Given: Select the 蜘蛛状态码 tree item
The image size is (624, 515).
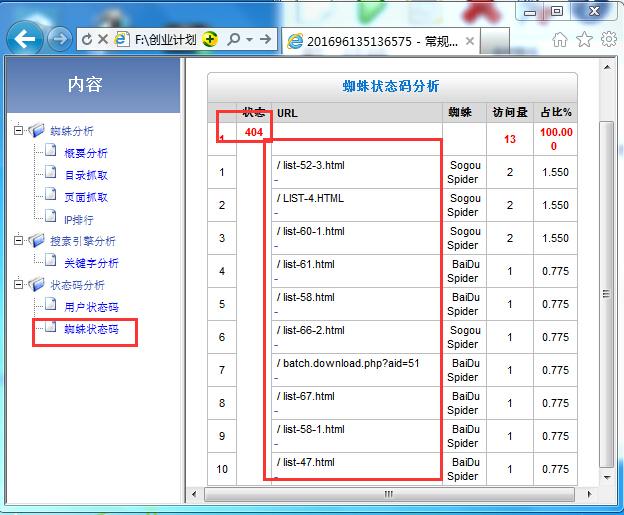Looking at the screenshot, I should coord(91,329).
